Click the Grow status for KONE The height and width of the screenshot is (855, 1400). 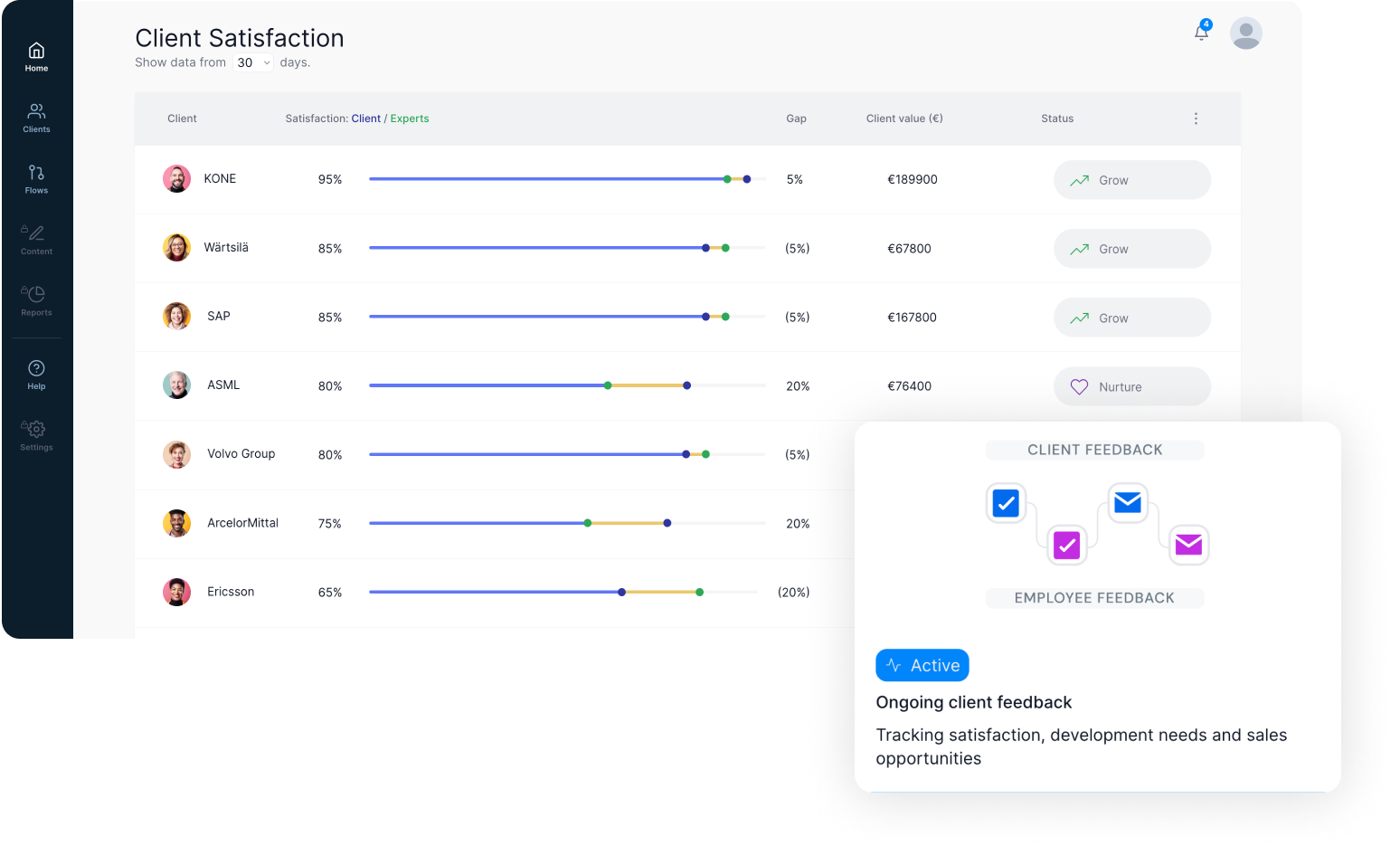(x=1132, y=180)
